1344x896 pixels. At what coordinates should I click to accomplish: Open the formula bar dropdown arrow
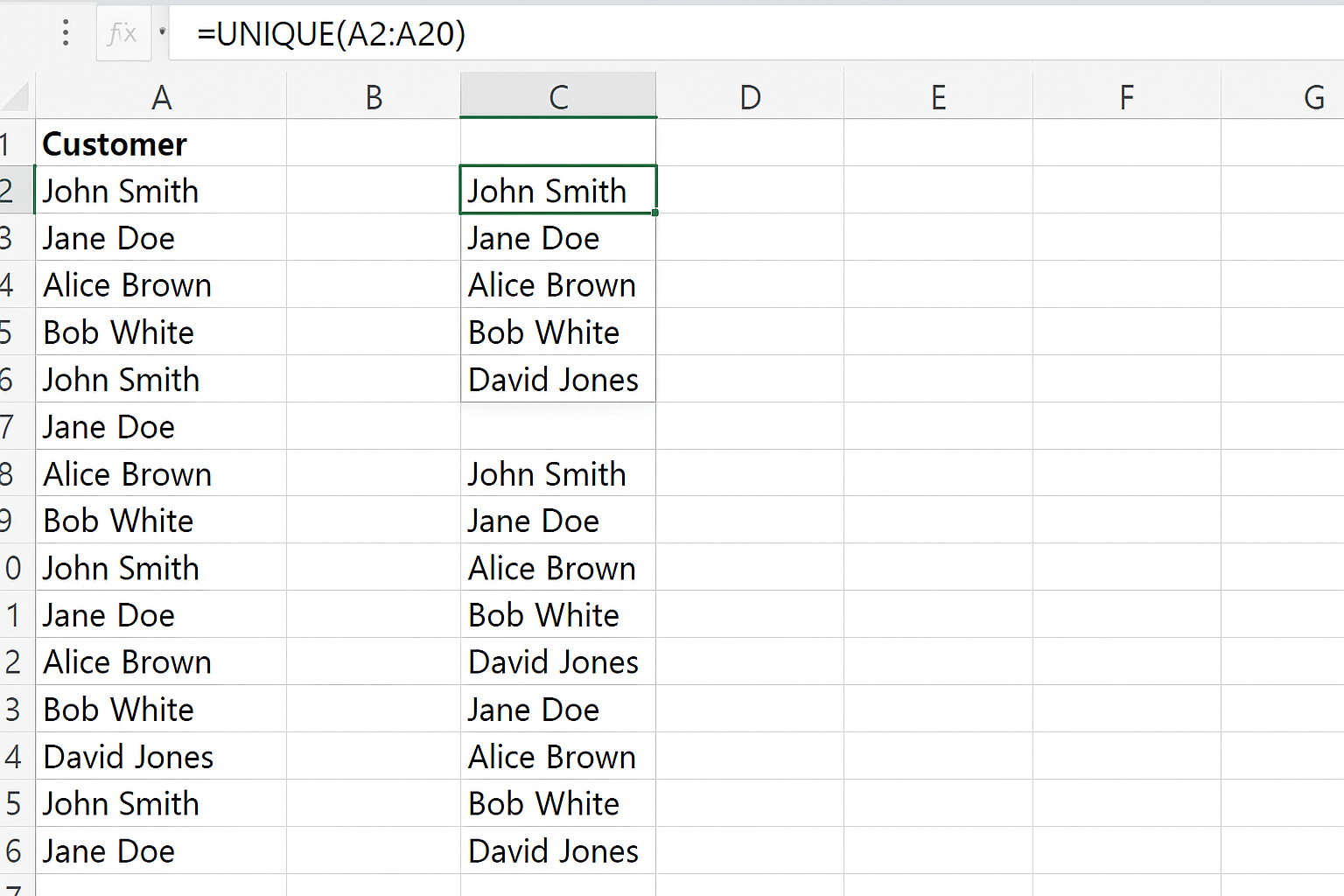(162, 31)
